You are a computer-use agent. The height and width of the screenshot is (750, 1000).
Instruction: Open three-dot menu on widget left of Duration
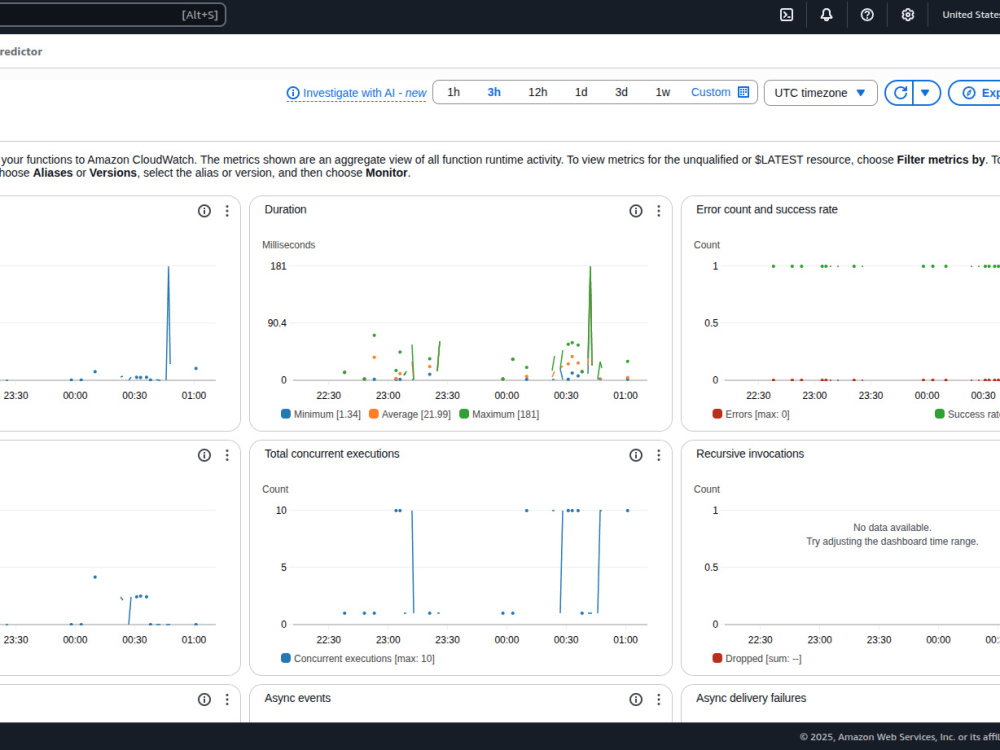click(x=227, y=210)
